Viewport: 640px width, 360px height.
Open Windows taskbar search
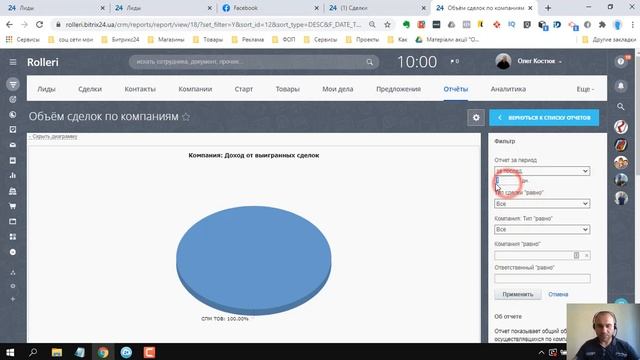pos(33,352)
